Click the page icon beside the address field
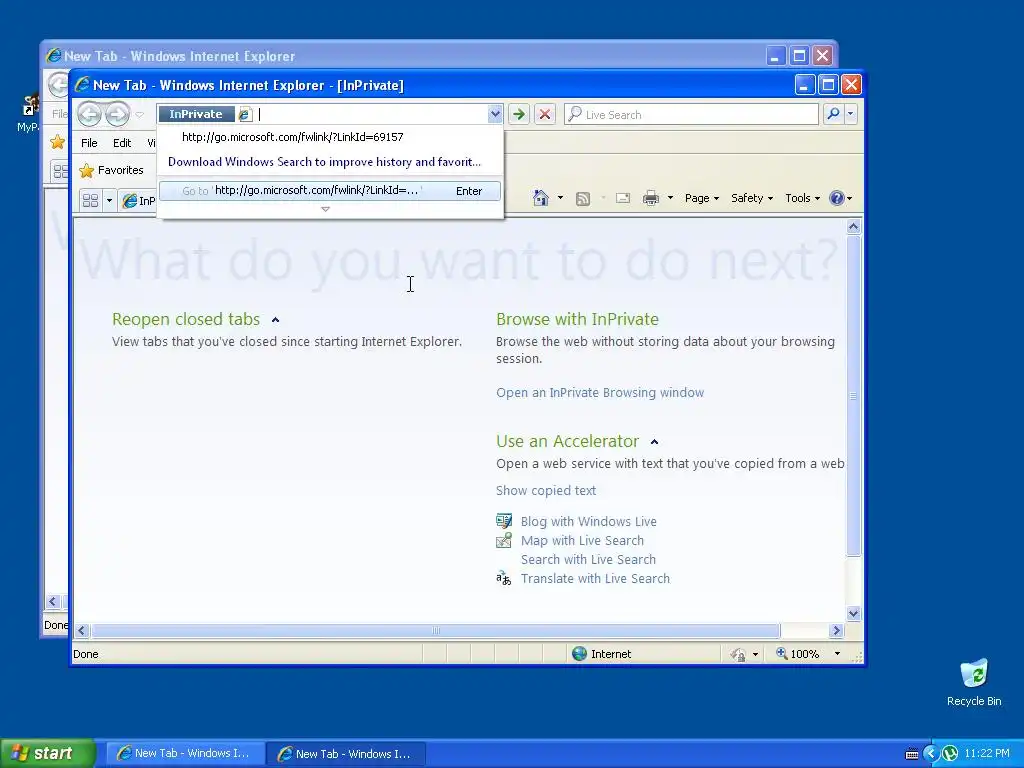The height and width of the screenshot is (768, 1024). 245,114
